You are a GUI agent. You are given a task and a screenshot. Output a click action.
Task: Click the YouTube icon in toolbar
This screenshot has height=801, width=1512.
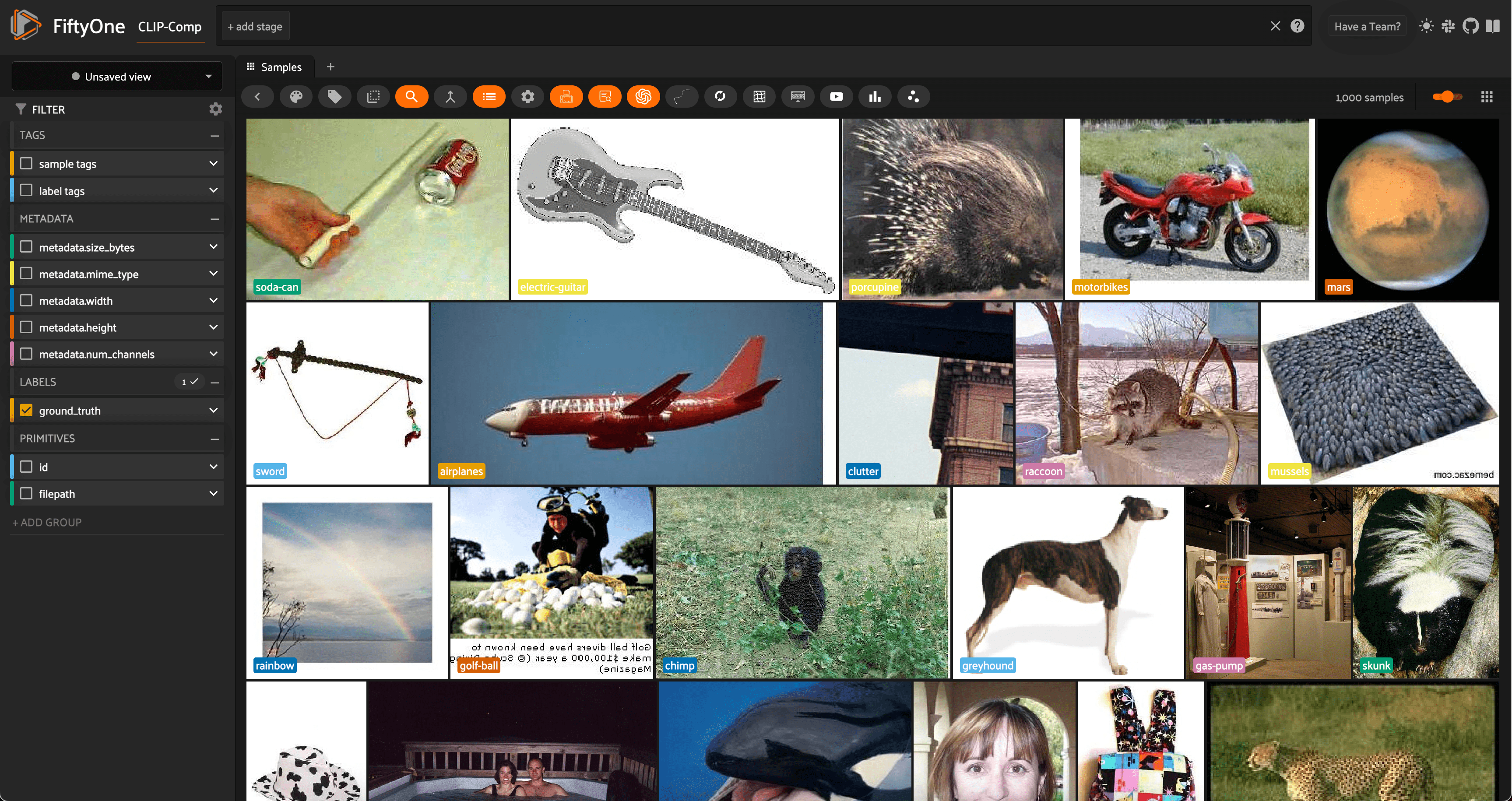click(x=837, y=97)
